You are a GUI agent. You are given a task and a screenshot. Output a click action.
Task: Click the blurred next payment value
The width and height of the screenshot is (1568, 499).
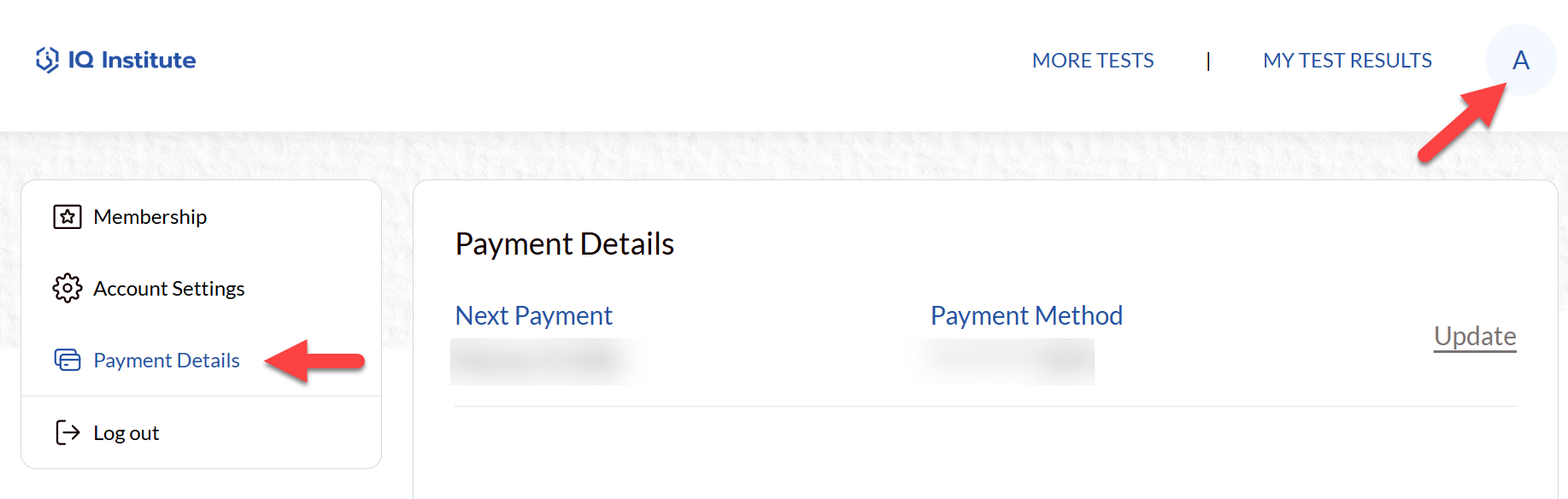click(543, 361)
